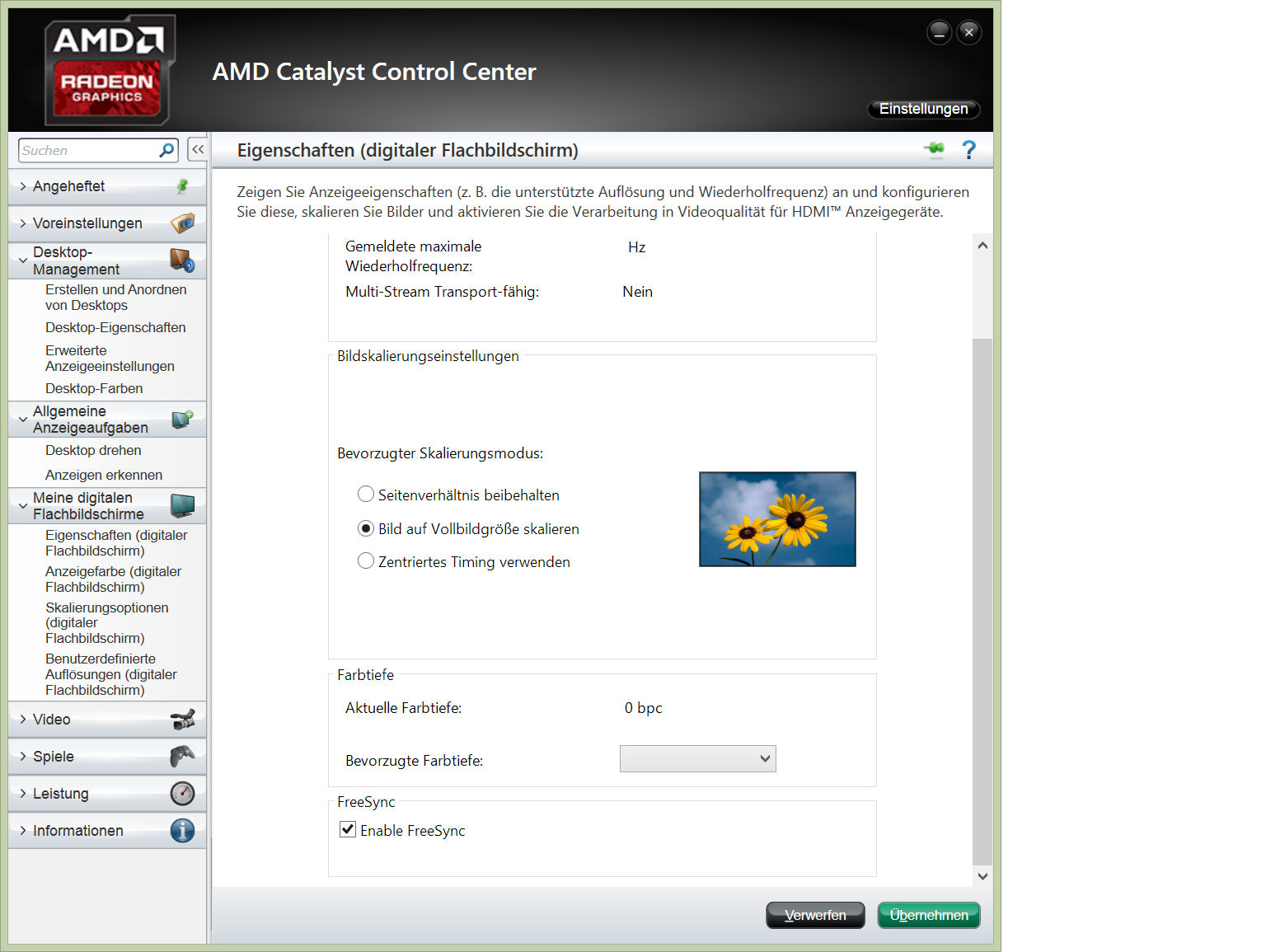The width and height of the screenshot is (1266, 952).
Task: Select the Leistung gauge icon
Action: click(x=183, y=793)
